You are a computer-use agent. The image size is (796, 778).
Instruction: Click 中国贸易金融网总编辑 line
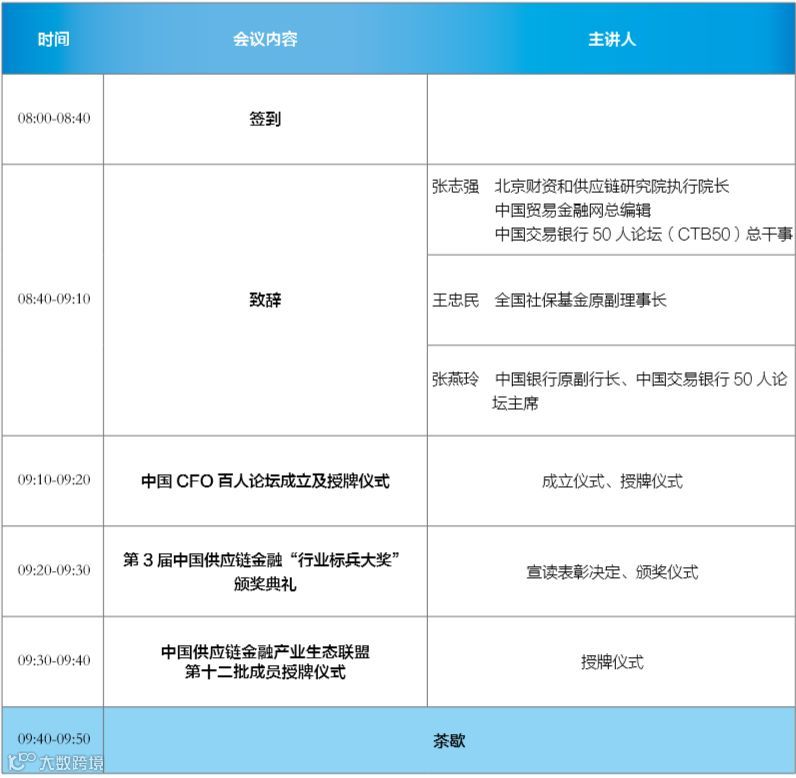573,210
